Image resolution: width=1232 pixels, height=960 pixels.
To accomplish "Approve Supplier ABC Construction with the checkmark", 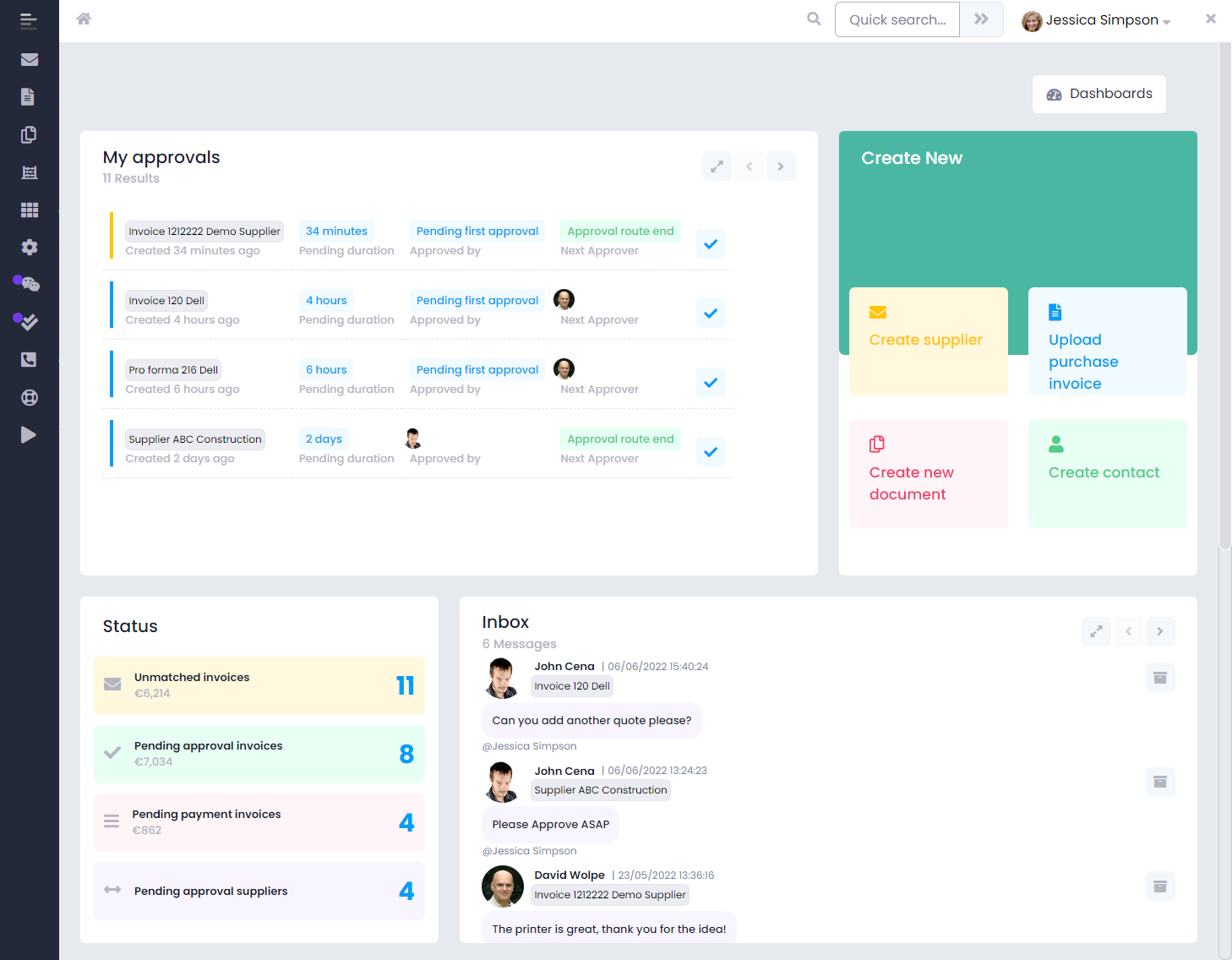I will click(x=711, y=451).
